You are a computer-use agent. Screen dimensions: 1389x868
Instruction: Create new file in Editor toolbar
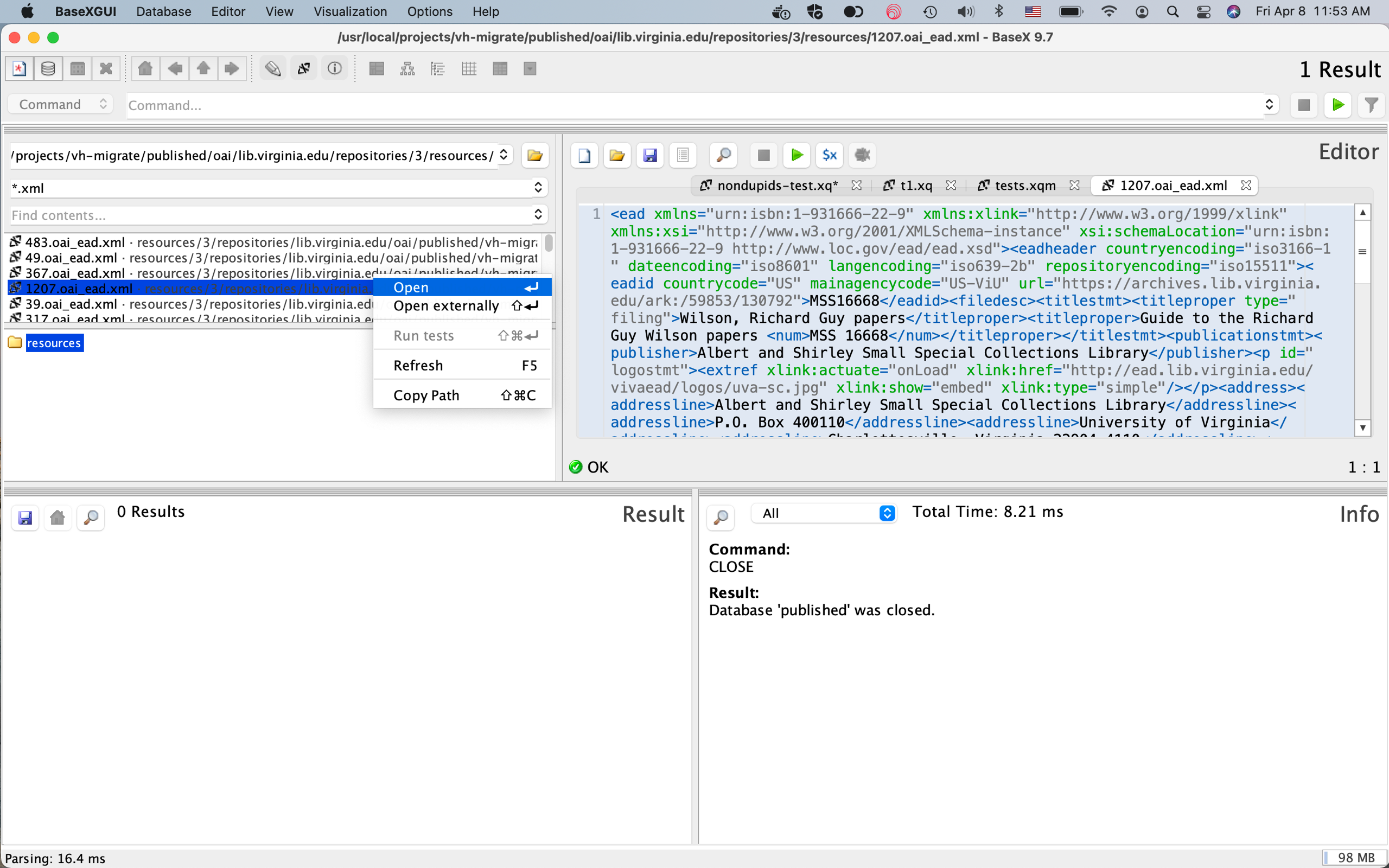(584, 155)
